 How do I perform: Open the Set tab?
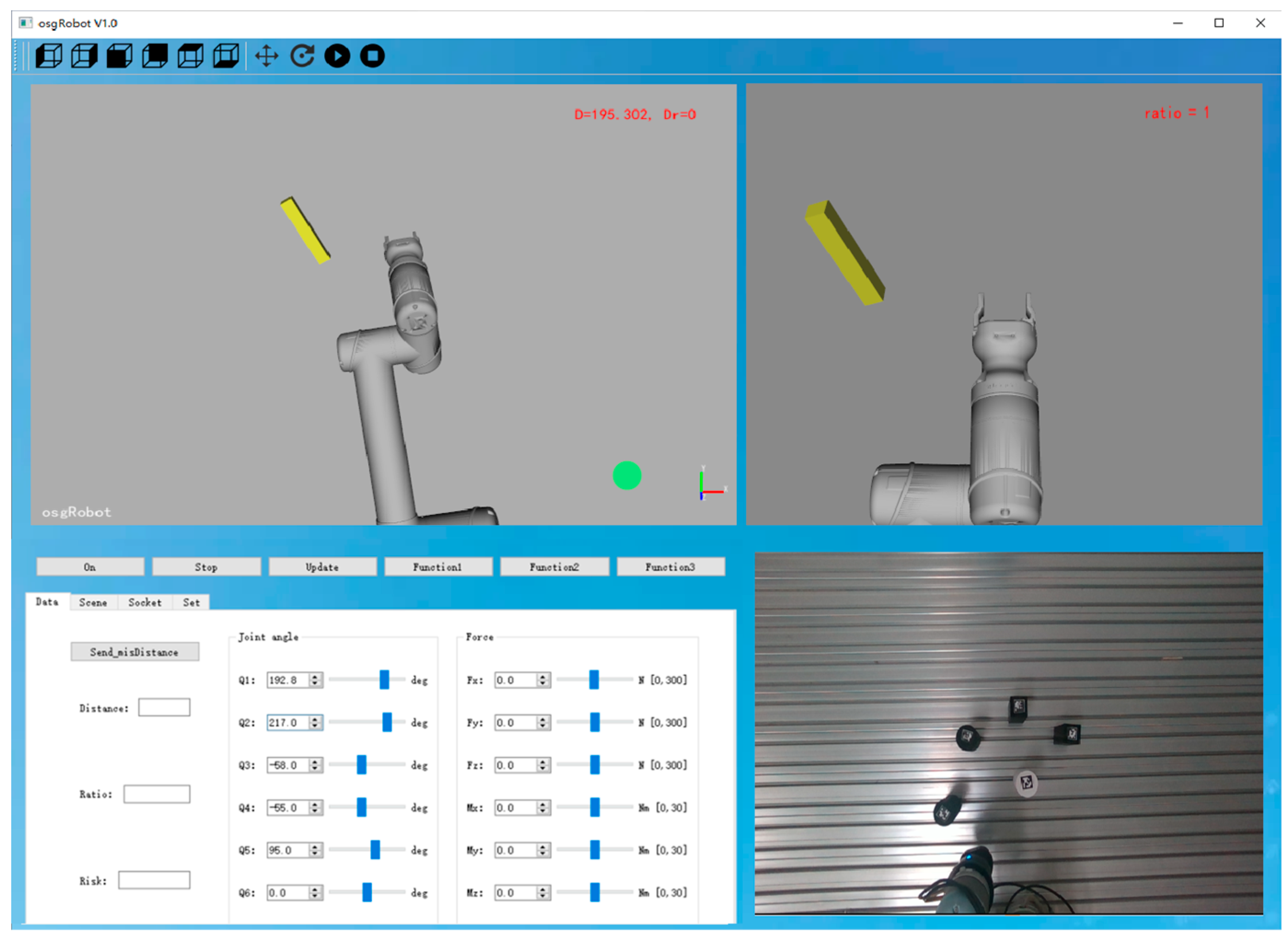pyautogui.click(x=191, y=603)
